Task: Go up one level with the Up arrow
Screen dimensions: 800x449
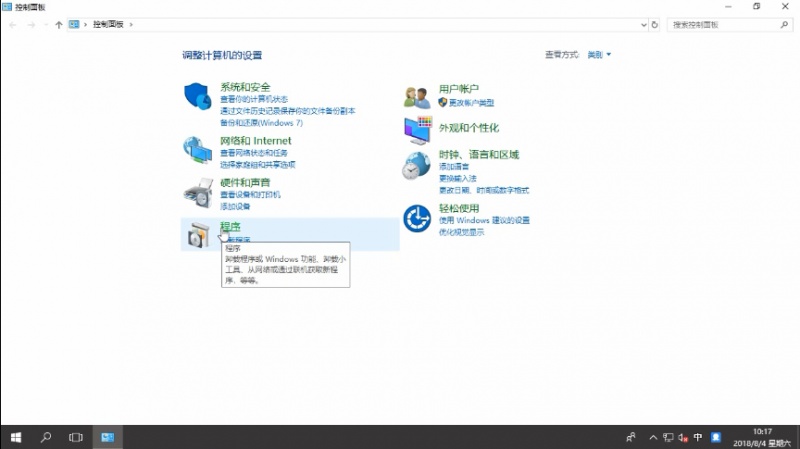Action: (59, 24)
